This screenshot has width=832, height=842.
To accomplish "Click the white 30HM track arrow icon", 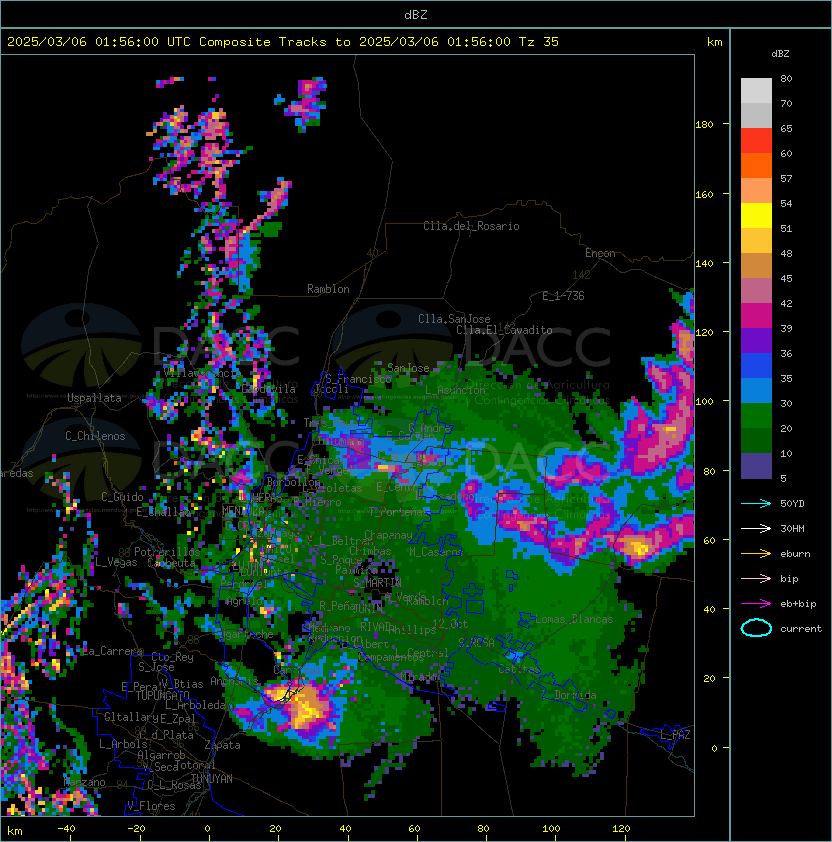I will 756,528.
